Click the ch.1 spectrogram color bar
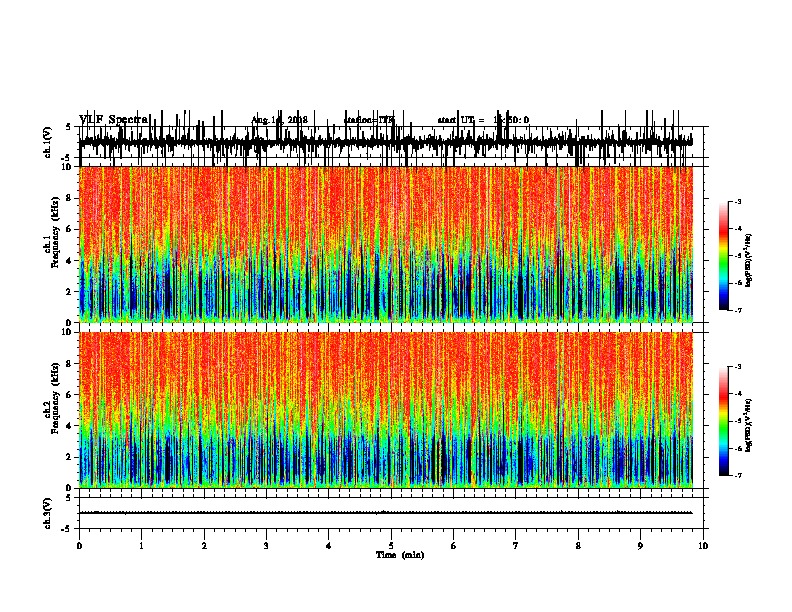Screen dimensions: 792x612 click(724, 256)
